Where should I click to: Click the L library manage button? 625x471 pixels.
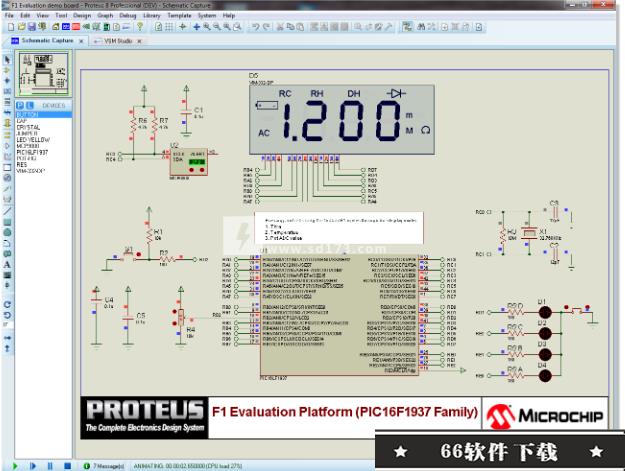tap(29, 105)
